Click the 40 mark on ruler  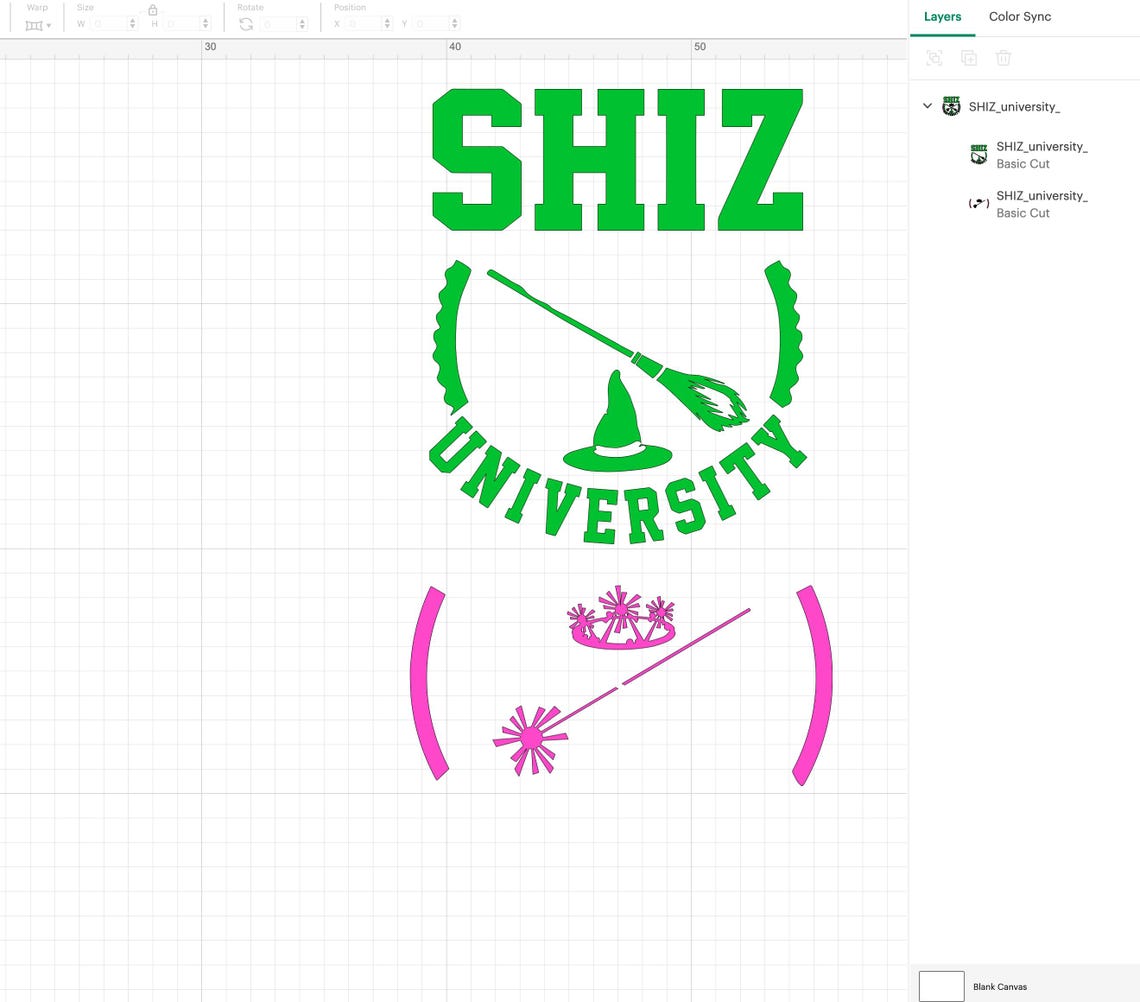click(x=454, y=47)
